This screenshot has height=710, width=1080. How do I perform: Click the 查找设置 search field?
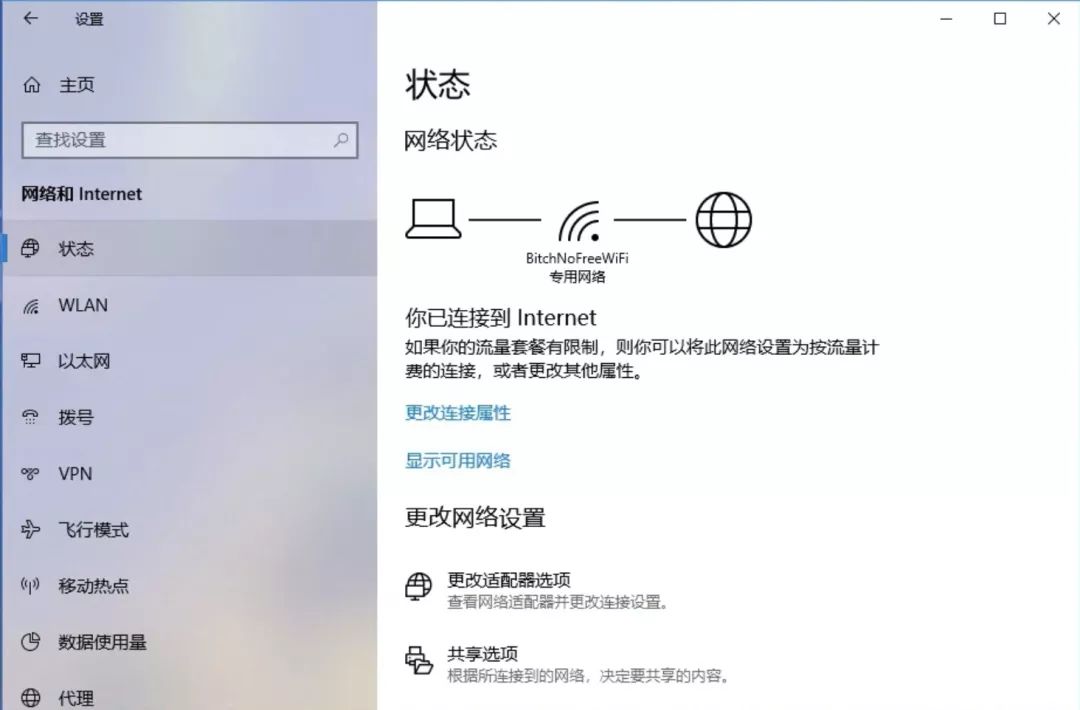(190, 140)
